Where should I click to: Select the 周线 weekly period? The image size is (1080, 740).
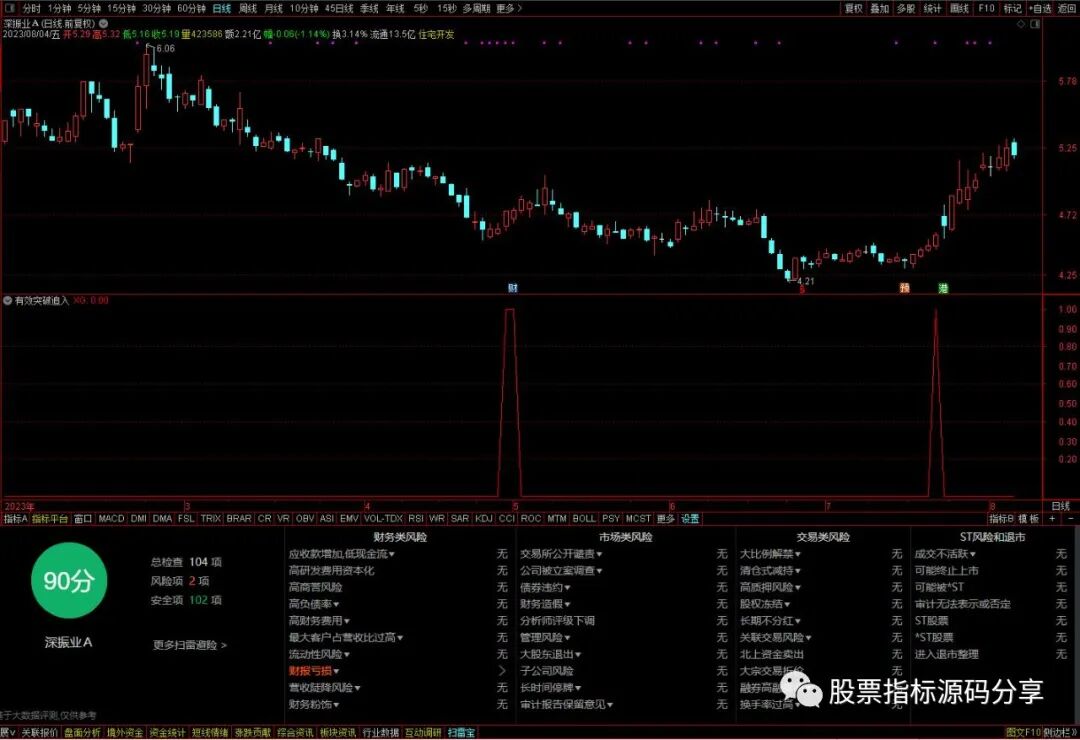(x=248, y=8)
